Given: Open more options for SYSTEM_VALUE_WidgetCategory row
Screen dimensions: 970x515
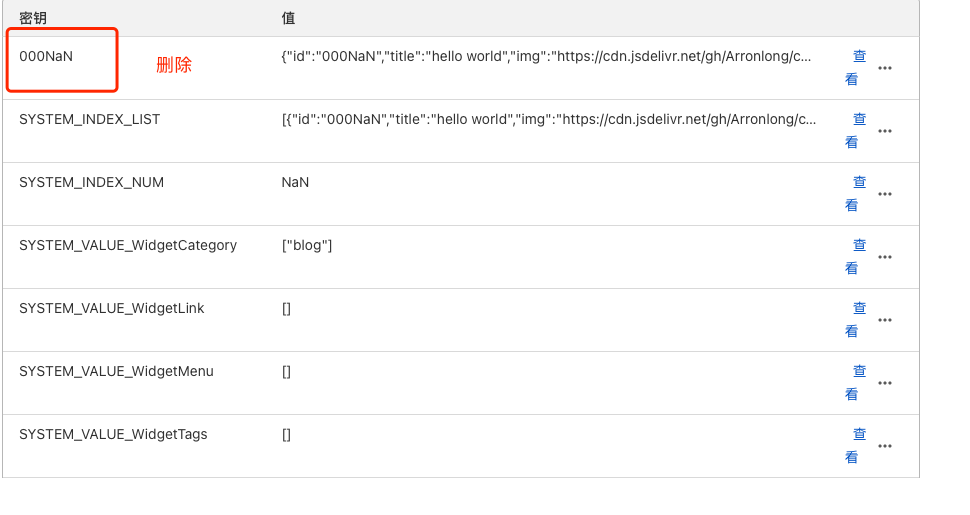Looking at the screenshot, I should click(885, 257).
